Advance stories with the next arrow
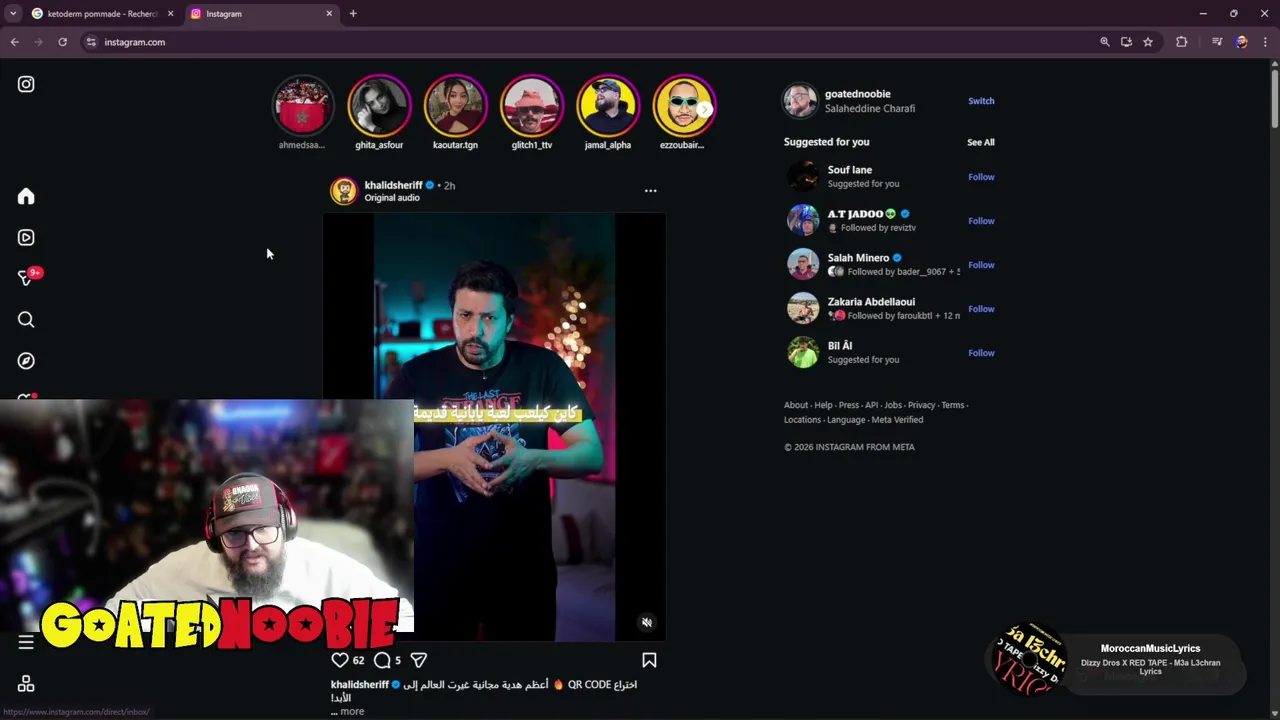1280x720 pixels. 705,109
